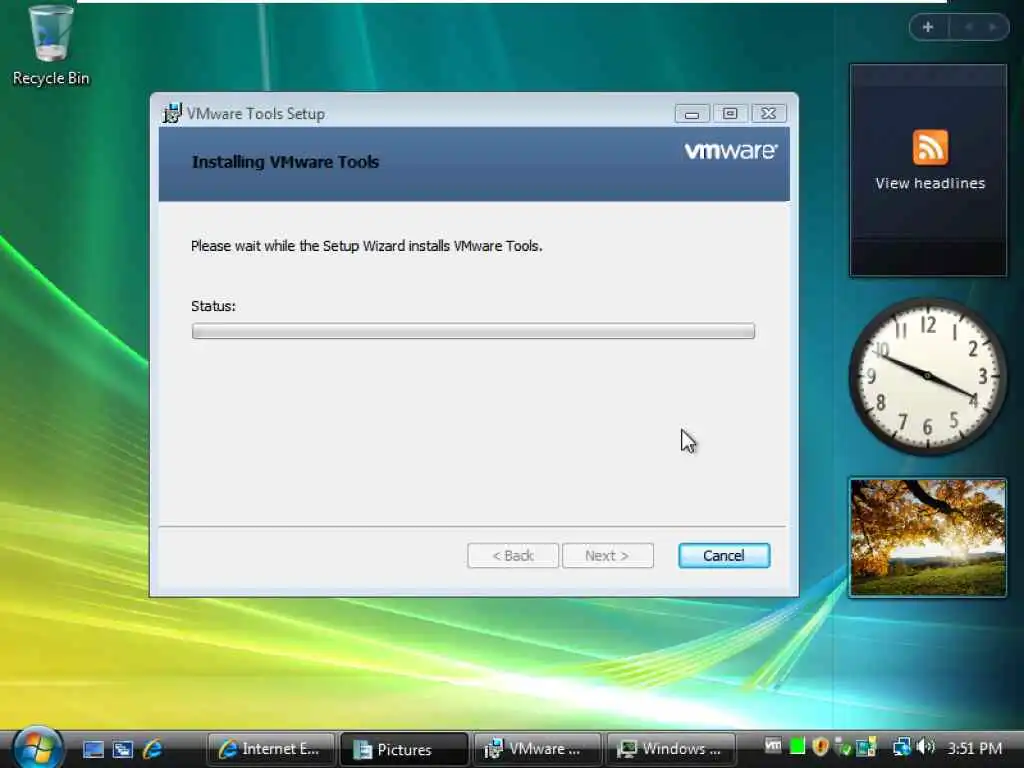The height and width of the screenshot is (768, 1024).
Task: Click the Cancel button in VMware Tools Setup
Action: click(x=724, y=555)
